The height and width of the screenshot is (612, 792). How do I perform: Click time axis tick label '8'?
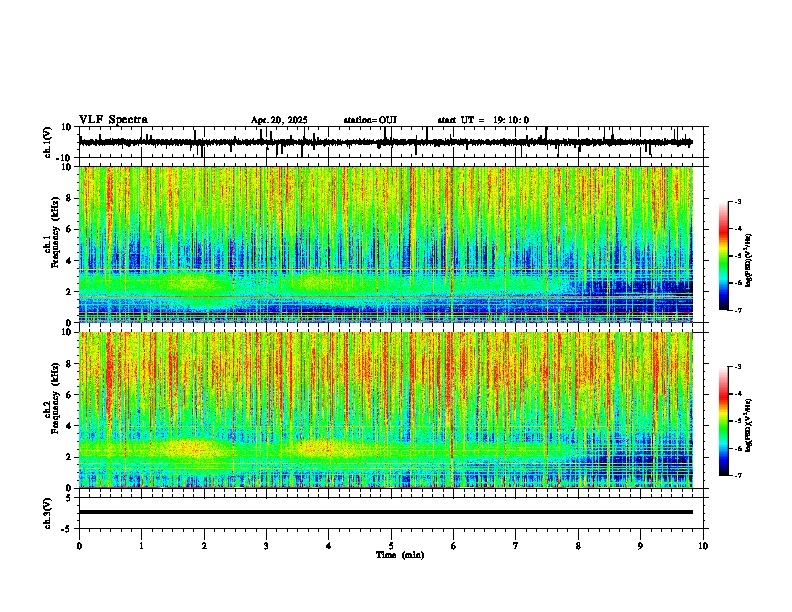[578, 546]
